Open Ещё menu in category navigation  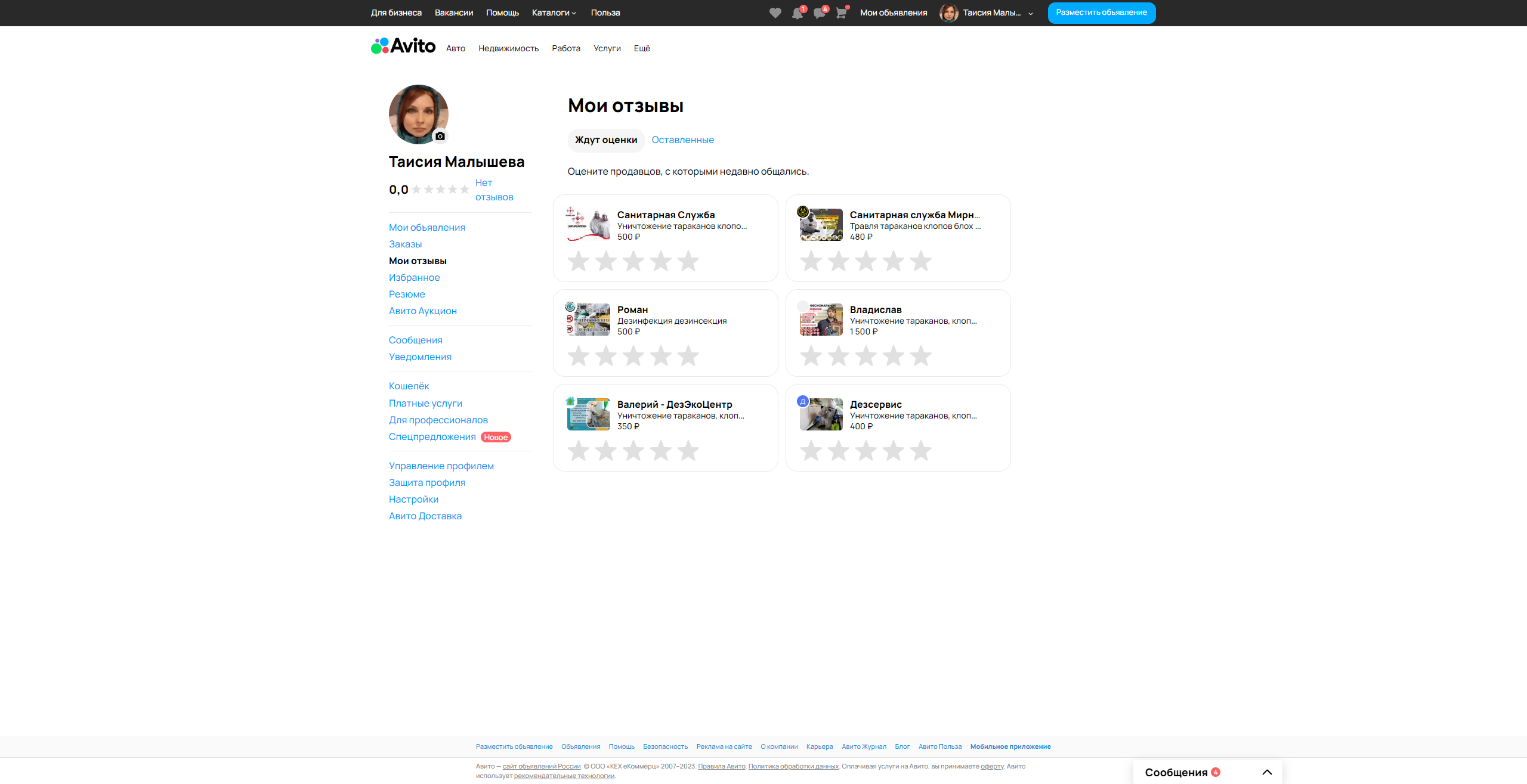642,48
